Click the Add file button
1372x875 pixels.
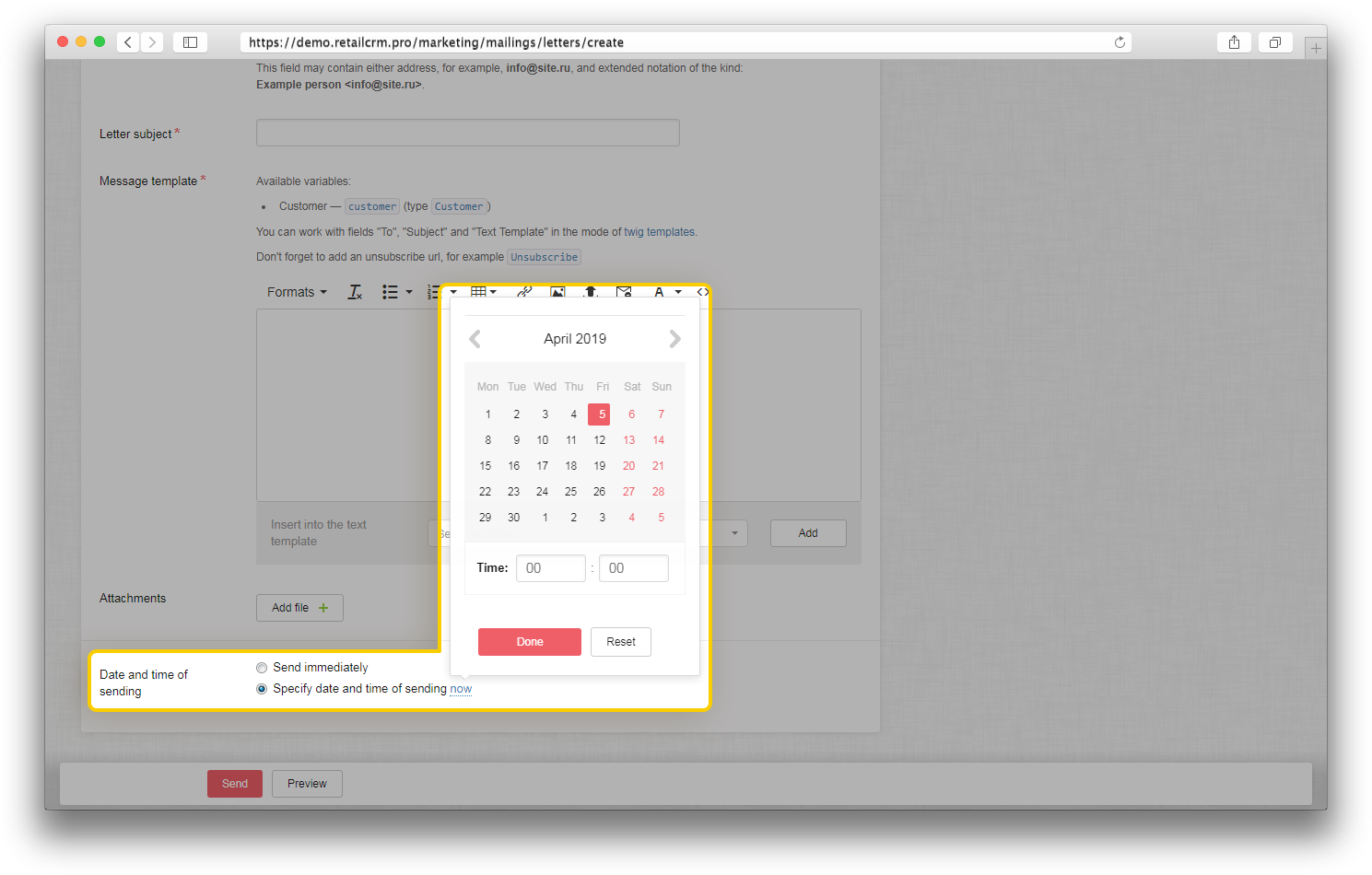(x=299, y=608)
